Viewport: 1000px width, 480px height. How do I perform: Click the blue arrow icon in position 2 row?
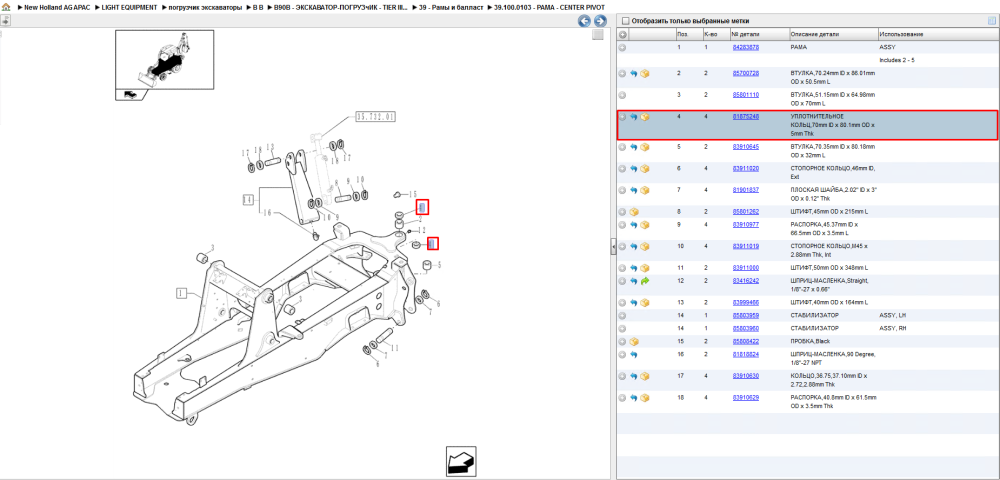click(634, 73)
